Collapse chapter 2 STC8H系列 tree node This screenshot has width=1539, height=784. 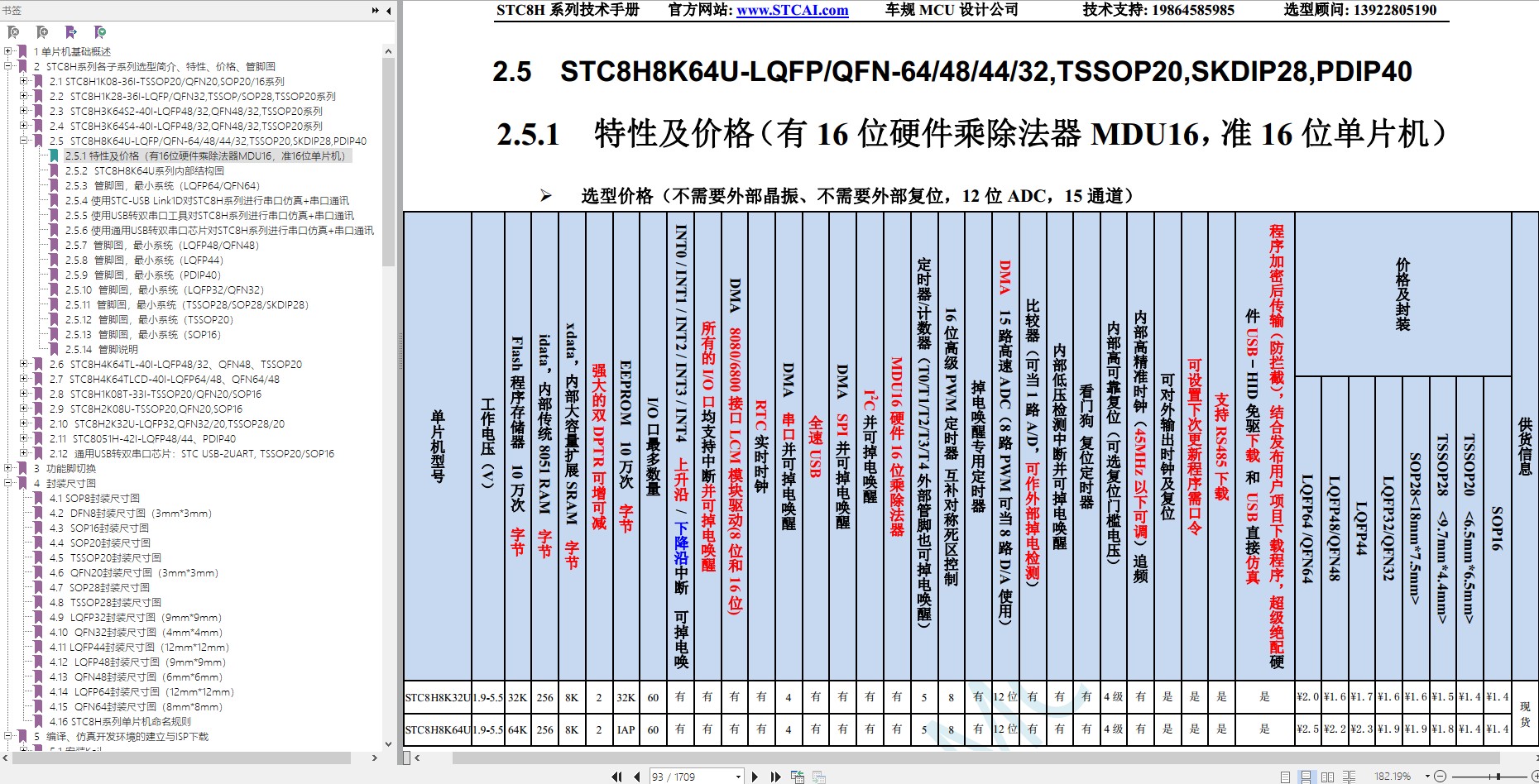pos(8,66)
